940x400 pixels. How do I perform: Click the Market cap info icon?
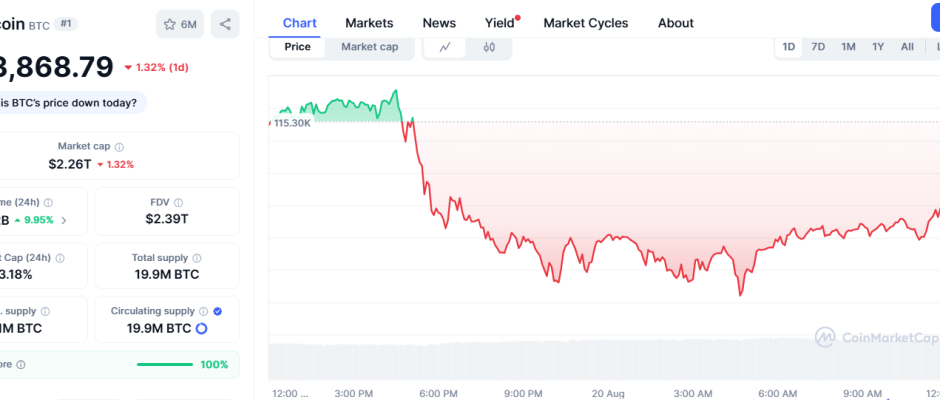(119, 147)
